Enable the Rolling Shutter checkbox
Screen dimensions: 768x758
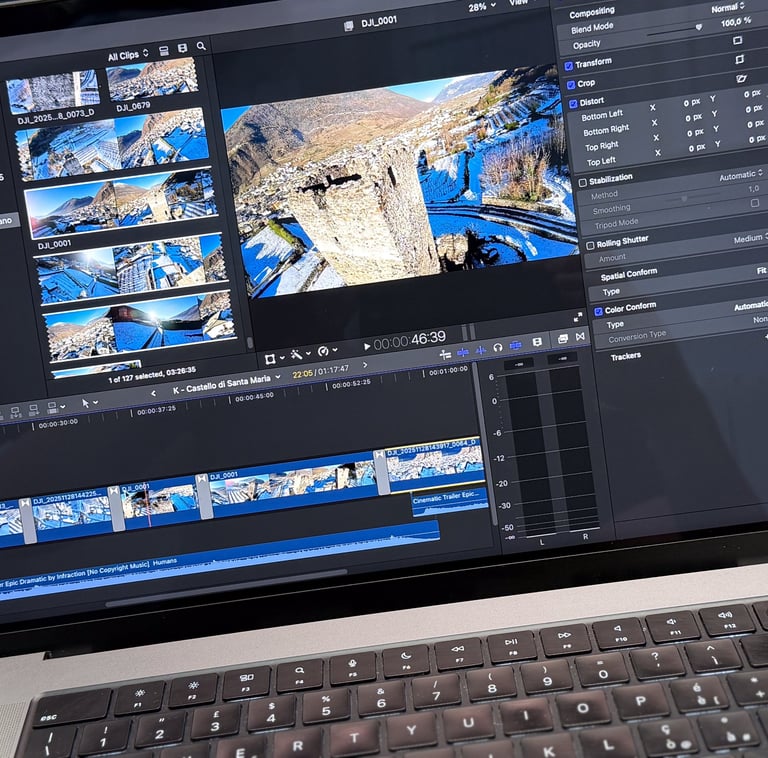[590, 245]
